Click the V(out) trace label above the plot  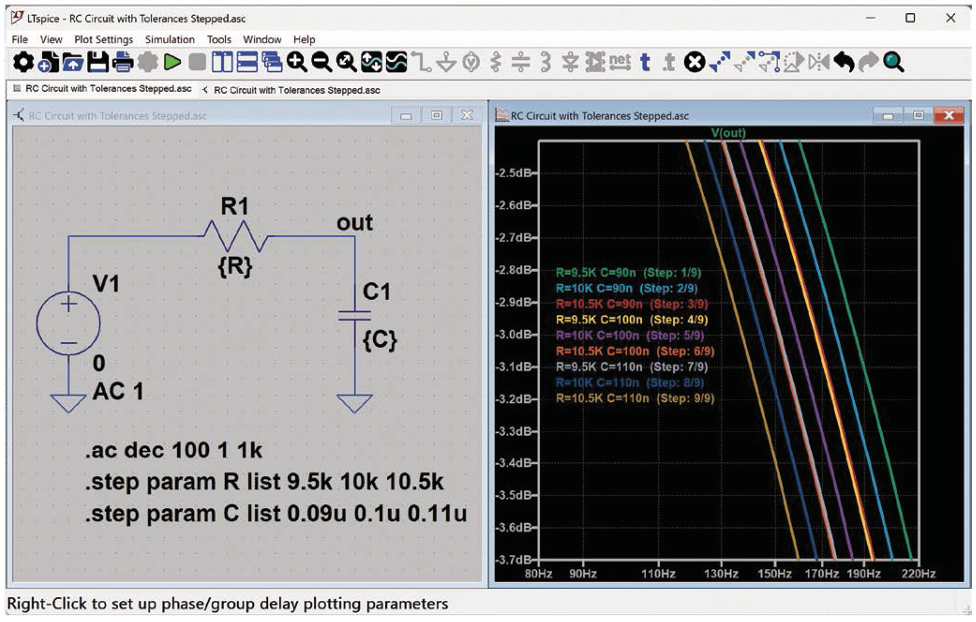point(728,132)
